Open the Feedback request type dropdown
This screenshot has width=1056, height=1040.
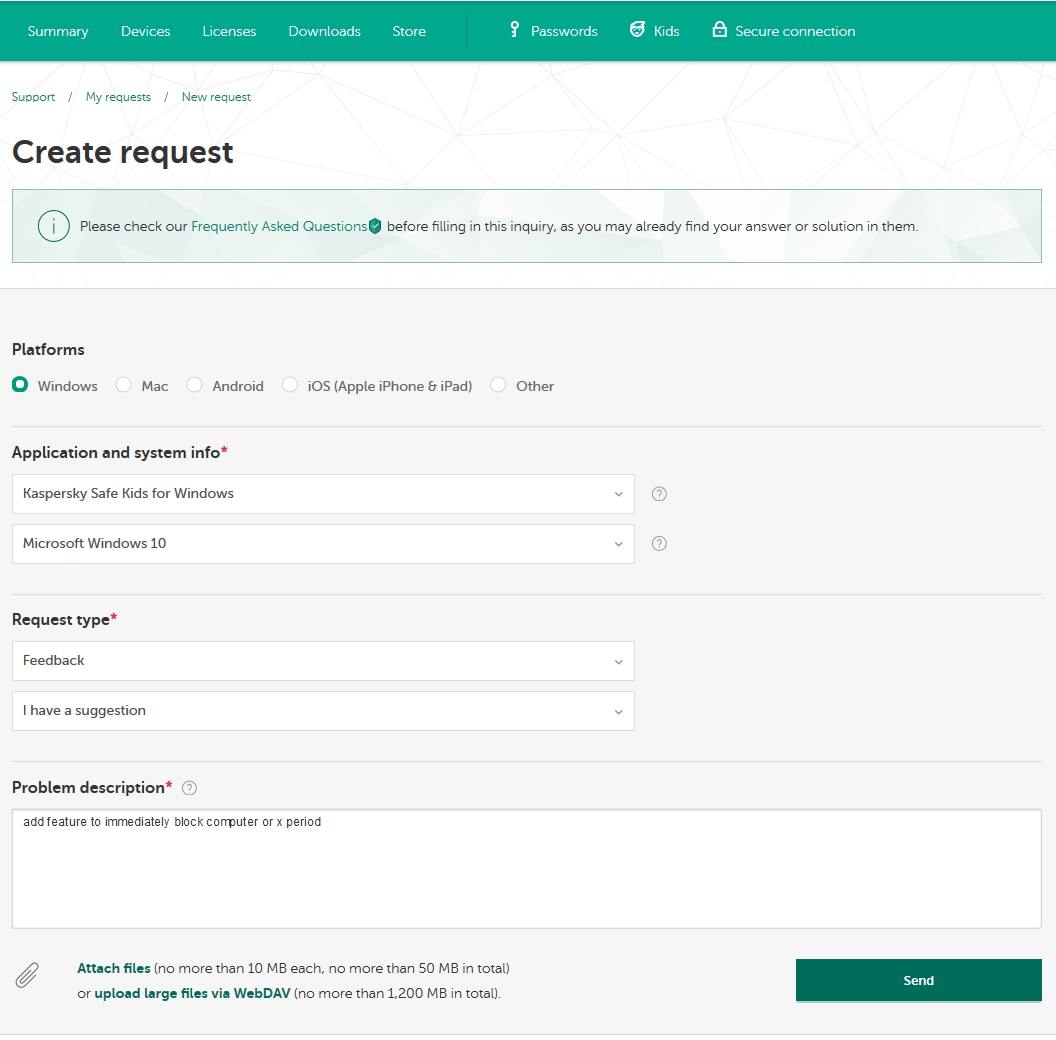pos(323,661)
